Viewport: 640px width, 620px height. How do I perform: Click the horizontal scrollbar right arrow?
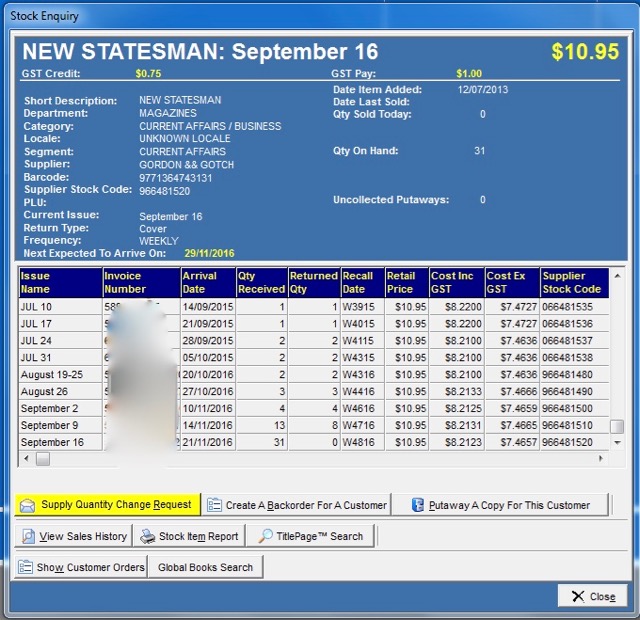click(x=601, y=459)
